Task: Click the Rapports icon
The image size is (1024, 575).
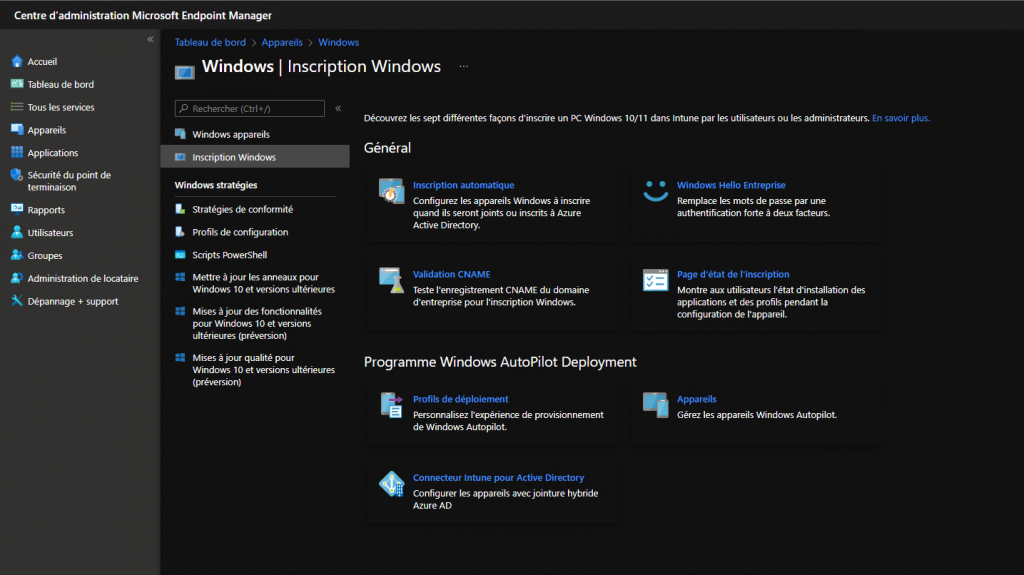Action: [17, 209]
